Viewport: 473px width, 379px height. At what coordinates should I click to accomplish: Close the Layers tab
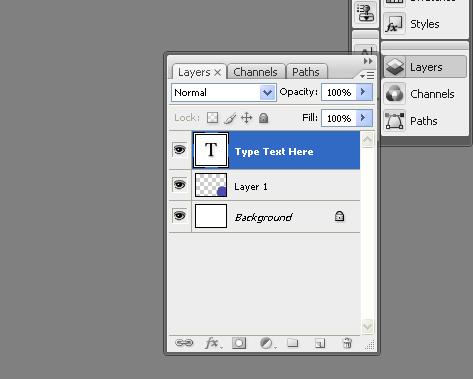click(217, 72)
